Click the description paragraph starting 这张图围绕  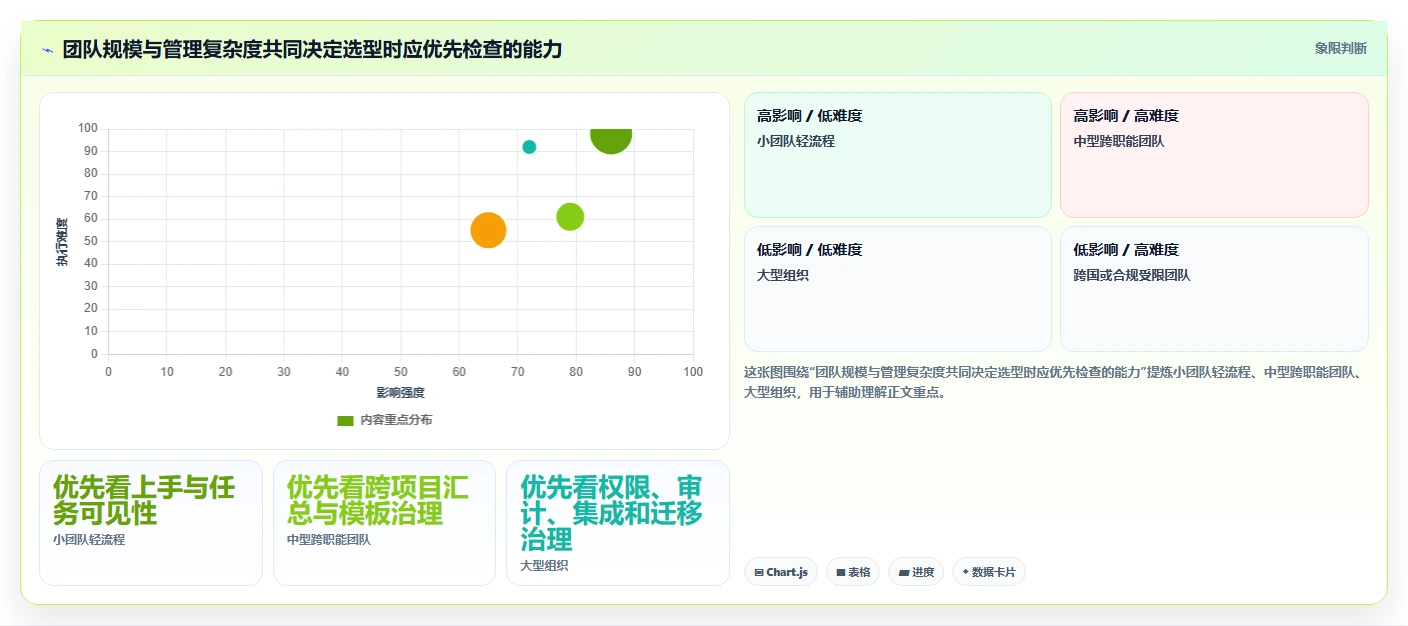[x=1055, y=382]
